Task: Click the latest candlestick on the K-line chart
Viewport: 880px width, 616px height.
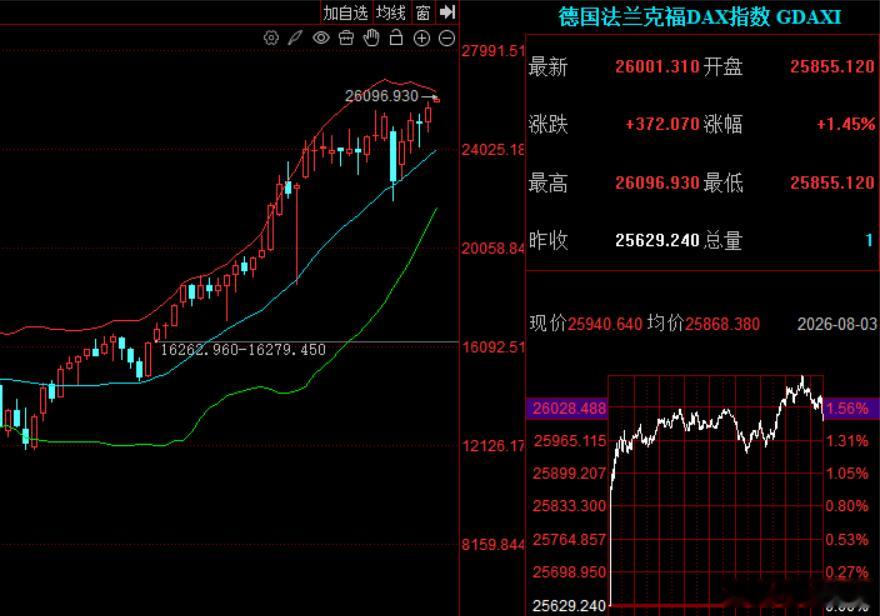Action: click(x=437, y=100)
